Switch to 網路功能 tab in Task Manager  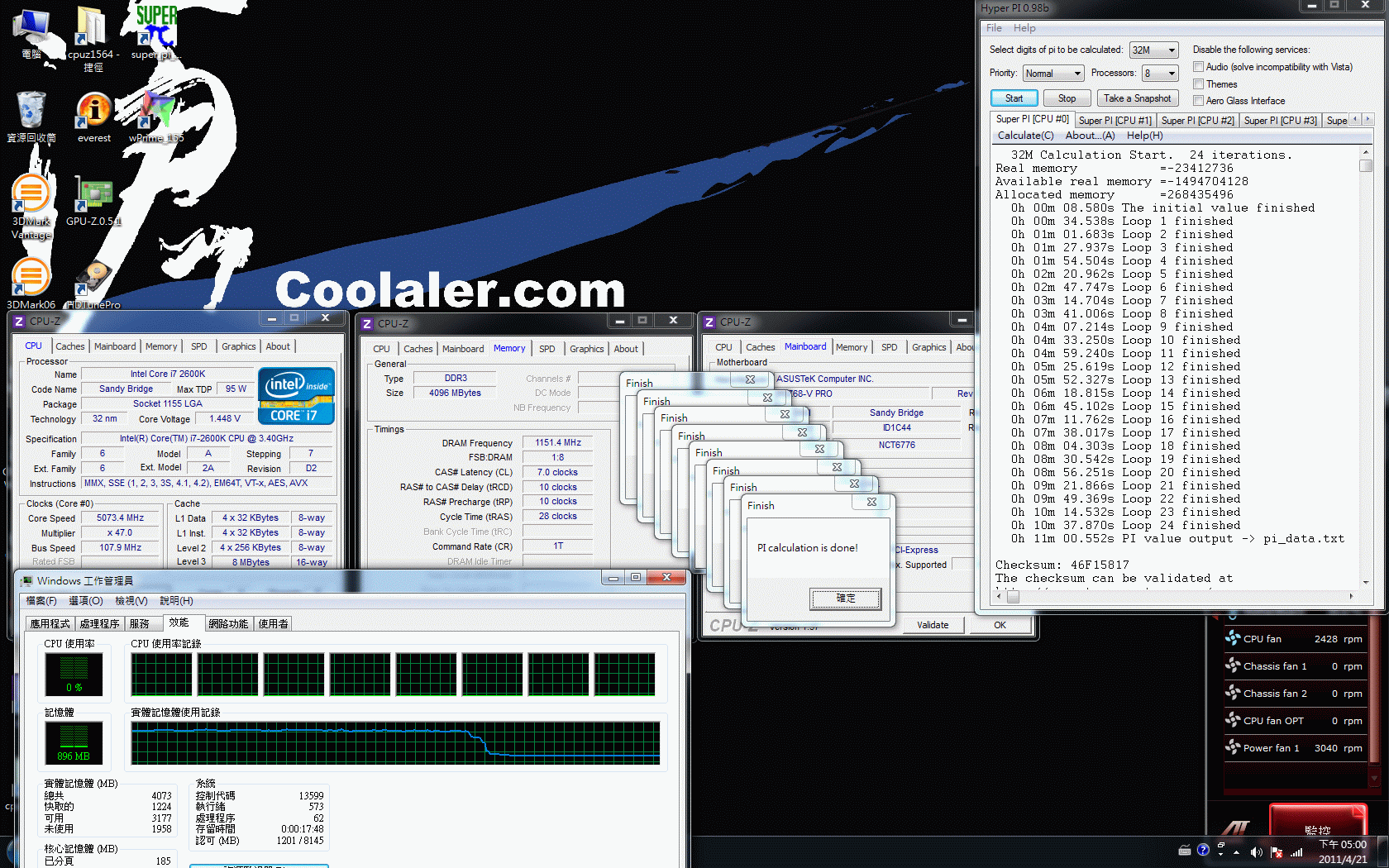228,624
